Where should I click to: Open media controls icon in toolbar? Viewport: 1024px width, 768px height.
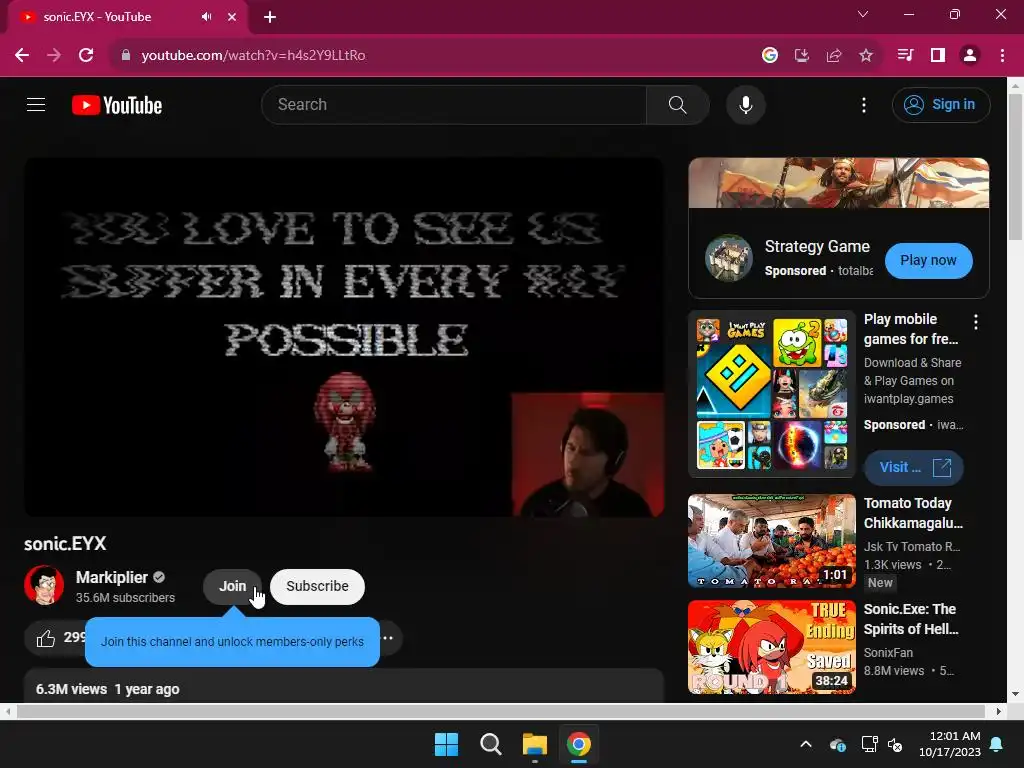905,55
